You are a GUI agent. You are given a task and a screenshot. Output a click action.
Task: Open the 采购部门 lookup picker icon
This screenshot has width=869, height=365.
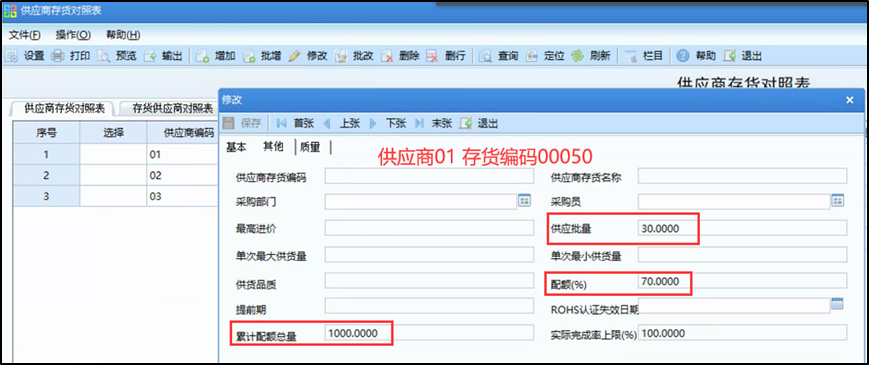(524, 201)
